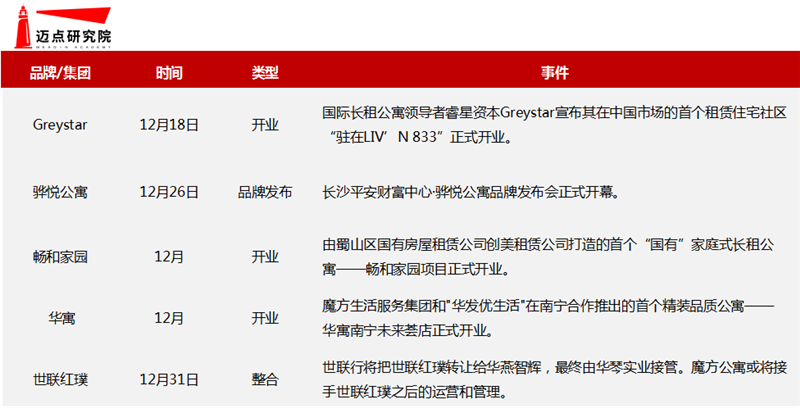Select the 事件 column header
Viewport: 800px width, 408px height.
555,74
